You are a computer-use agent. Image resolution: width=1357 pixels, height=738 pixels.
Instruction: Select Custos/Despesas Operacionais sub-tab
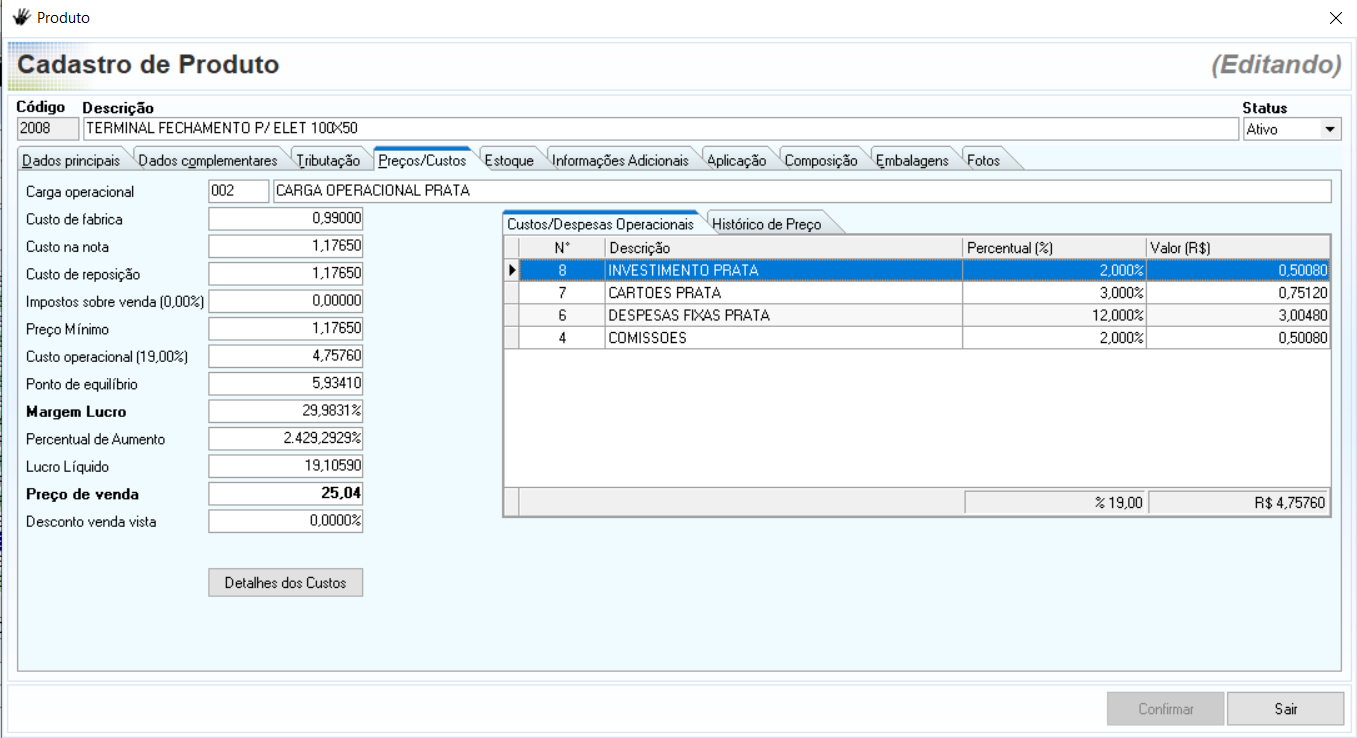pyautogui.click(x=600, y=223)
